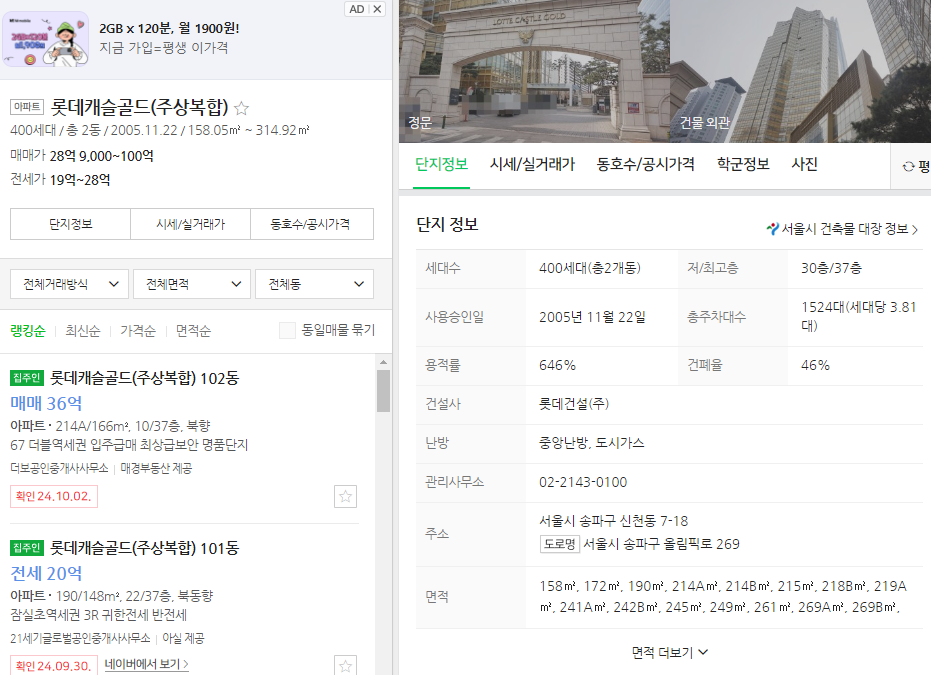The width and height of the screenshot is (931, 675).
Task: Click the 집주인 badge on the 101동 listing
Action: [x=27, y=547]
